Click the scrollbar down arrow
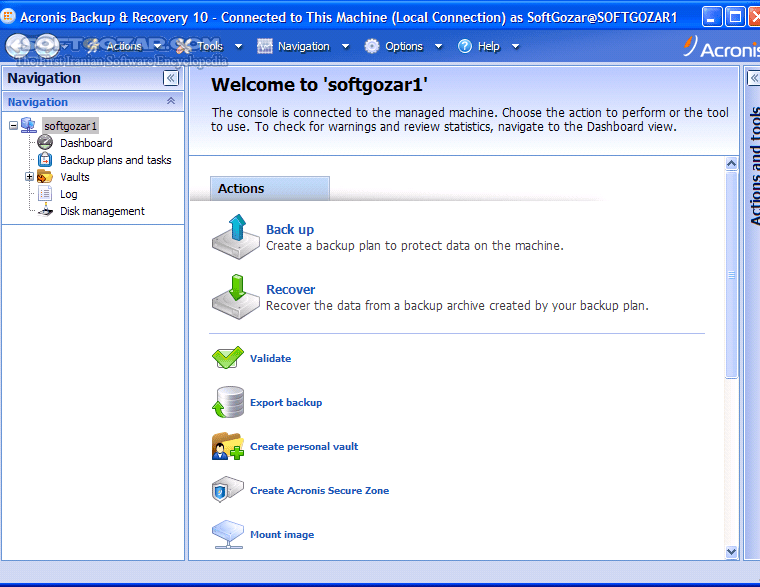This screenshot has width=760, height=587. tap(731, 552)
